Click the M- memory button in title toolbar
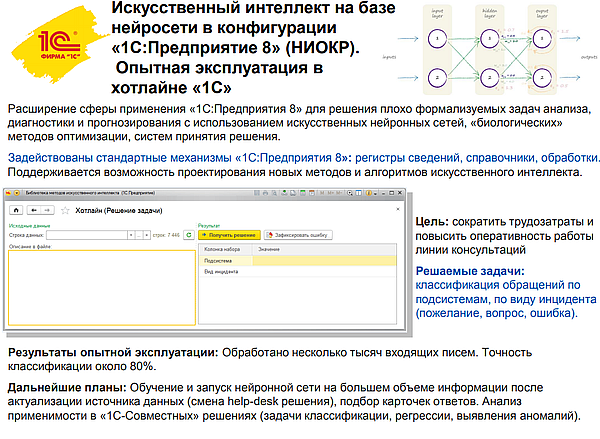 (339, 193)
